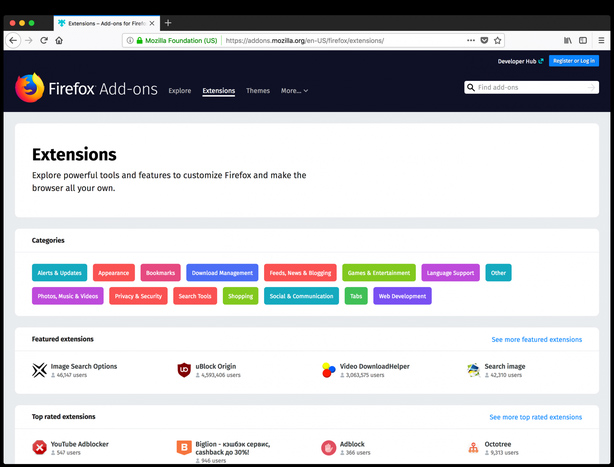The width and height of the screenshot is (614, 467).
Task: Reload the page with the refresh icon
Action: (44, 40)
